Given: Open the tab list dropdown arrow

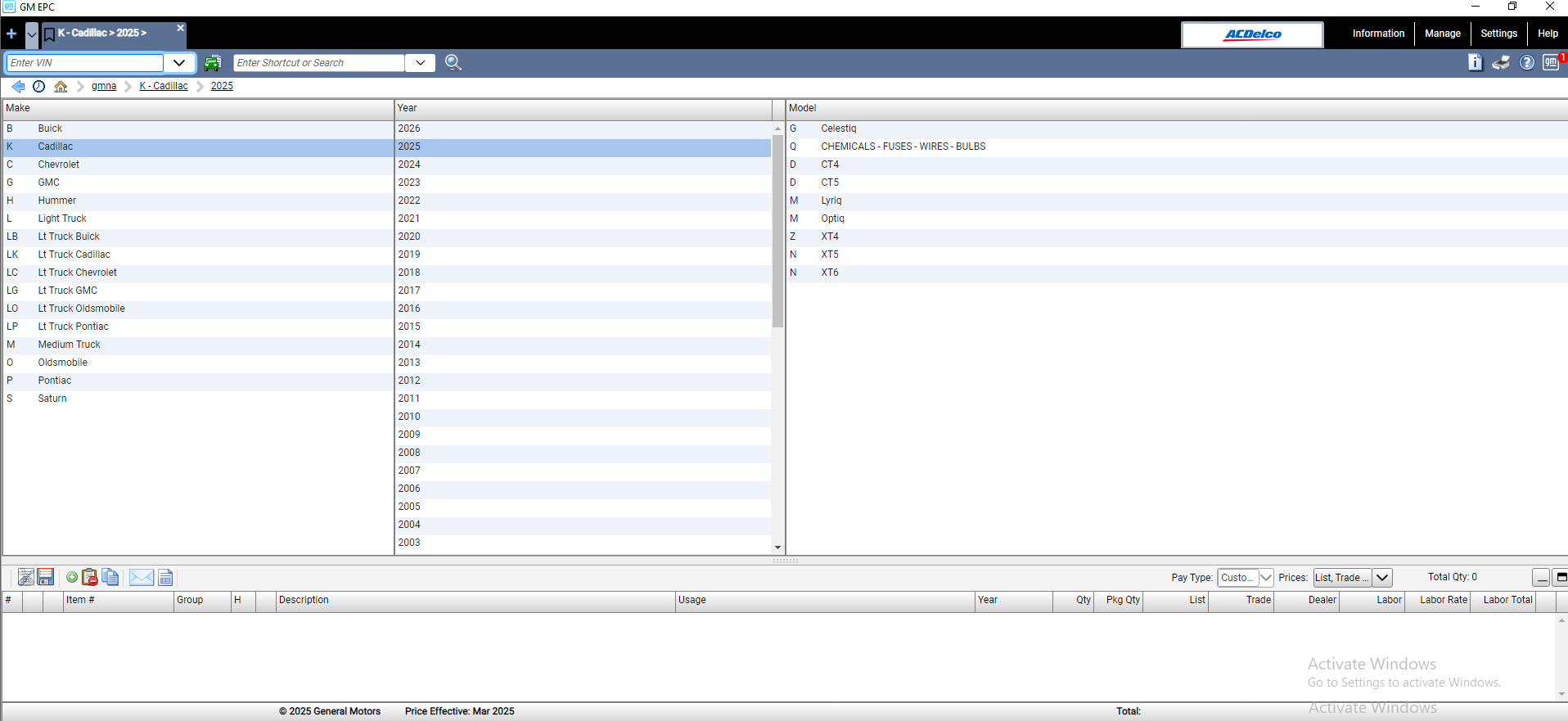Looking at the screenshot, I should [32, 34].
